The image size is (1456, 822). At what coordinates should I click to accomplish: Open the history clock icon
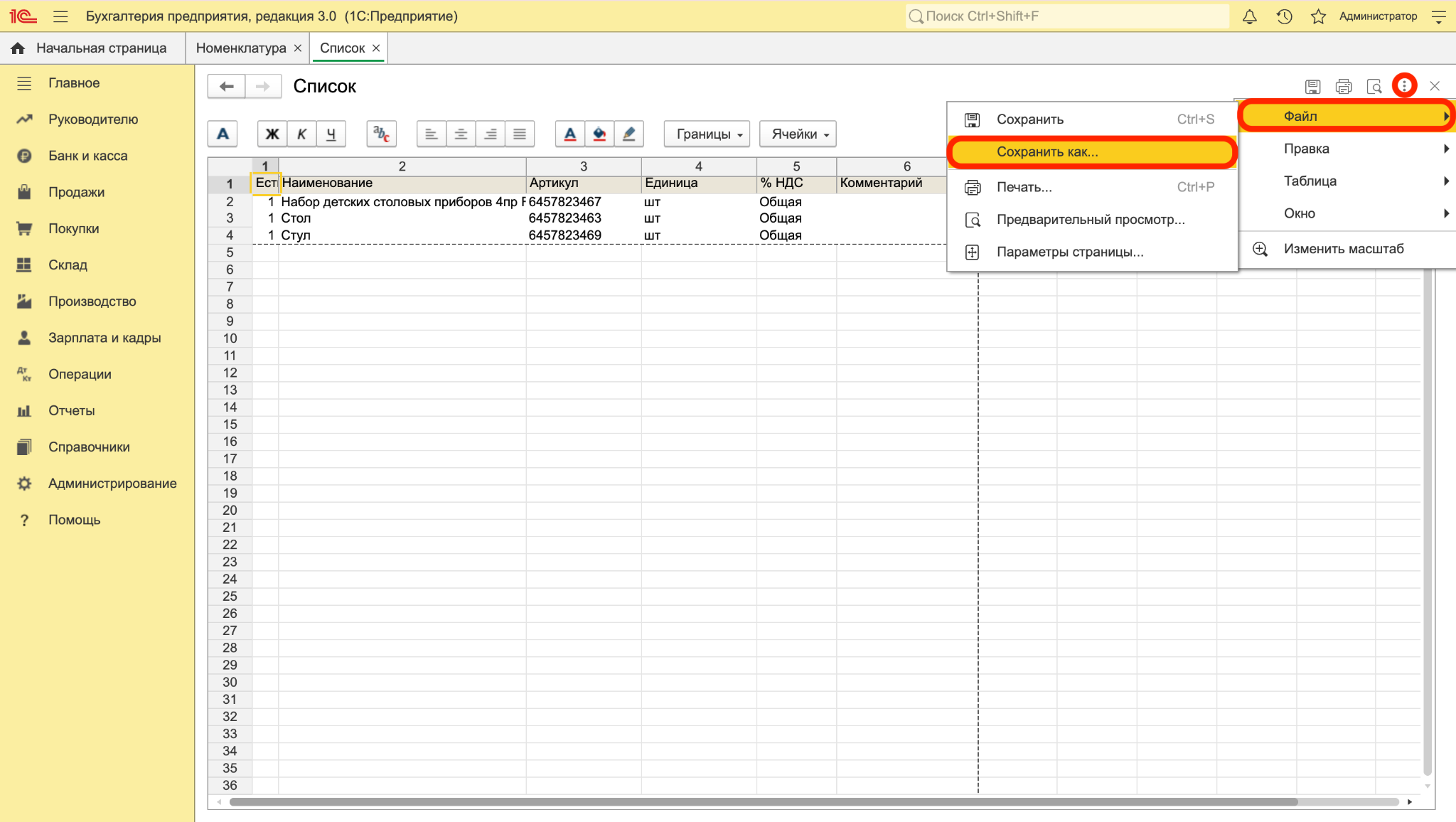[x=1284, y=16]
